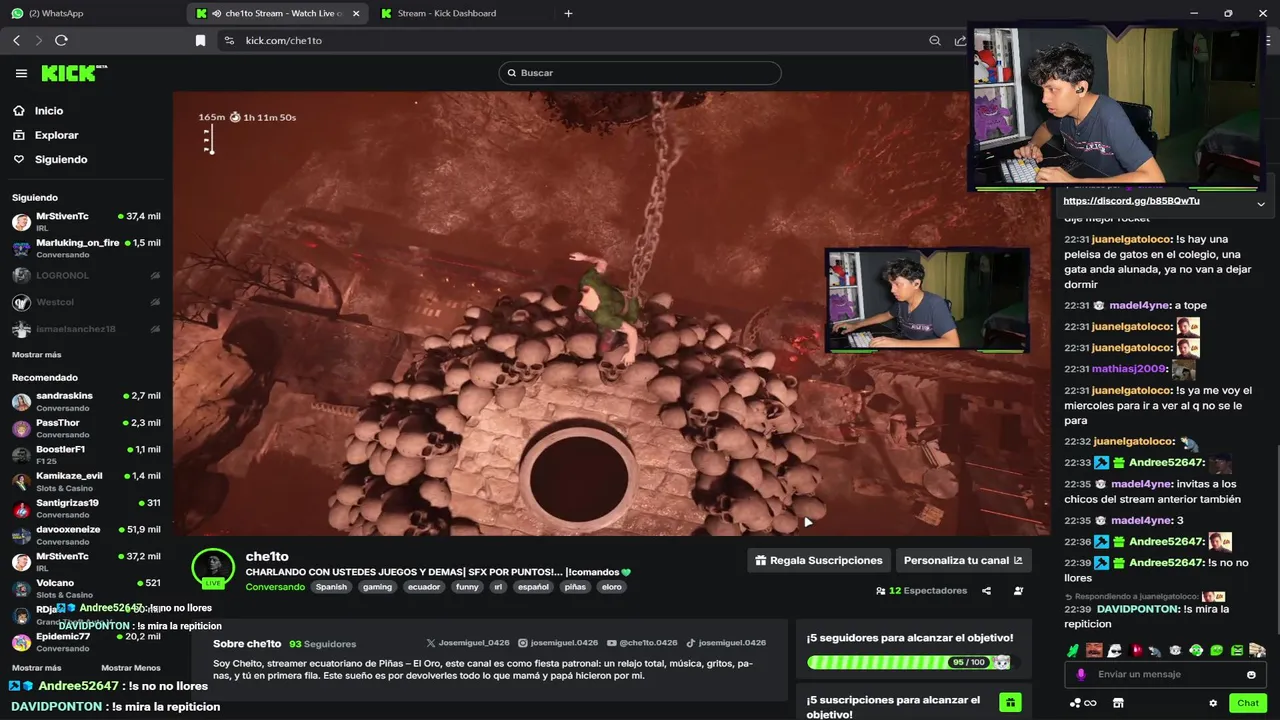The height and width of the screenshot is (720, 1280).
Task: Focus the Buscar search field
Action: tap(640, 73)
